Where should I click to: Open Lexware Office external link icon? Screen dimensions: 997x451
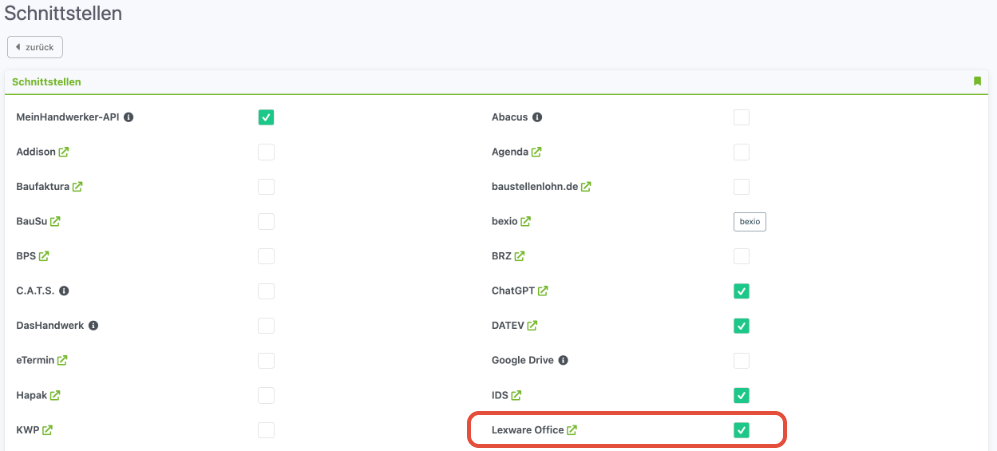[x=572, y=430]
